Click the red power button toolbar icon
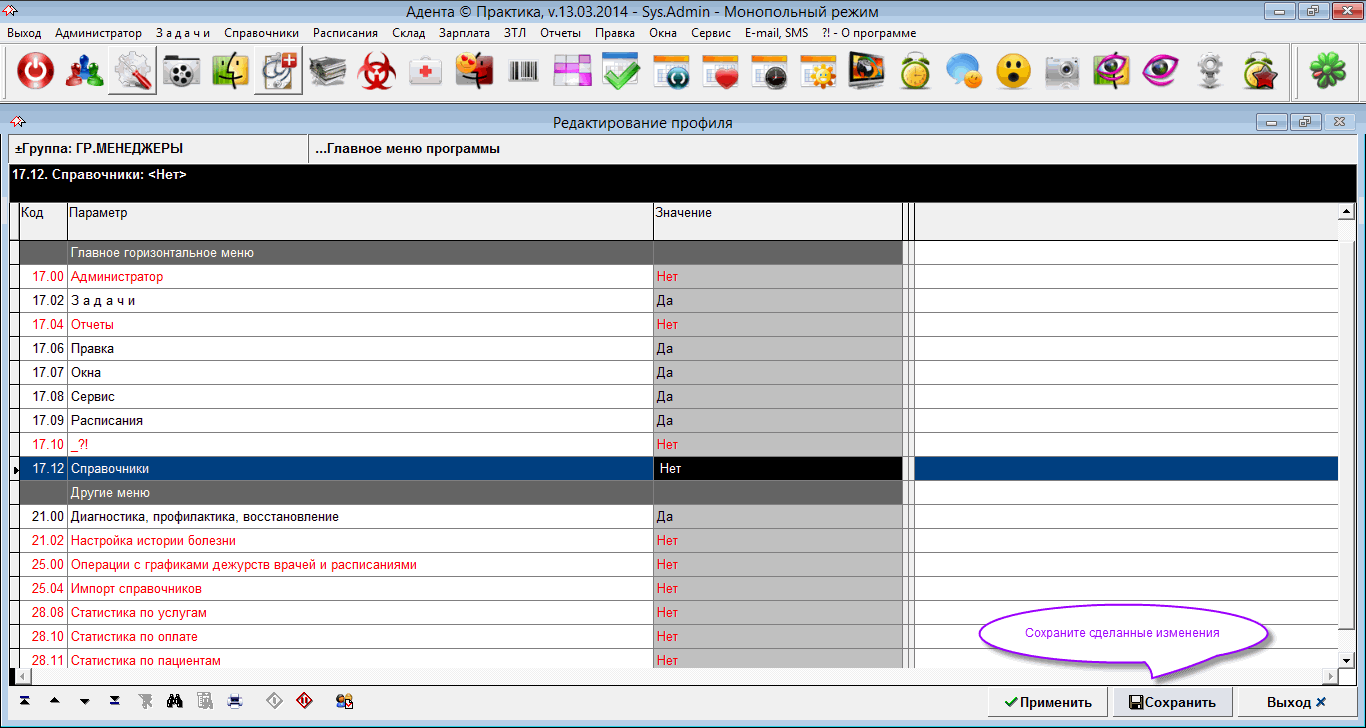Image resolution: width=1366 pixels, height=728 pixels. 36,72
